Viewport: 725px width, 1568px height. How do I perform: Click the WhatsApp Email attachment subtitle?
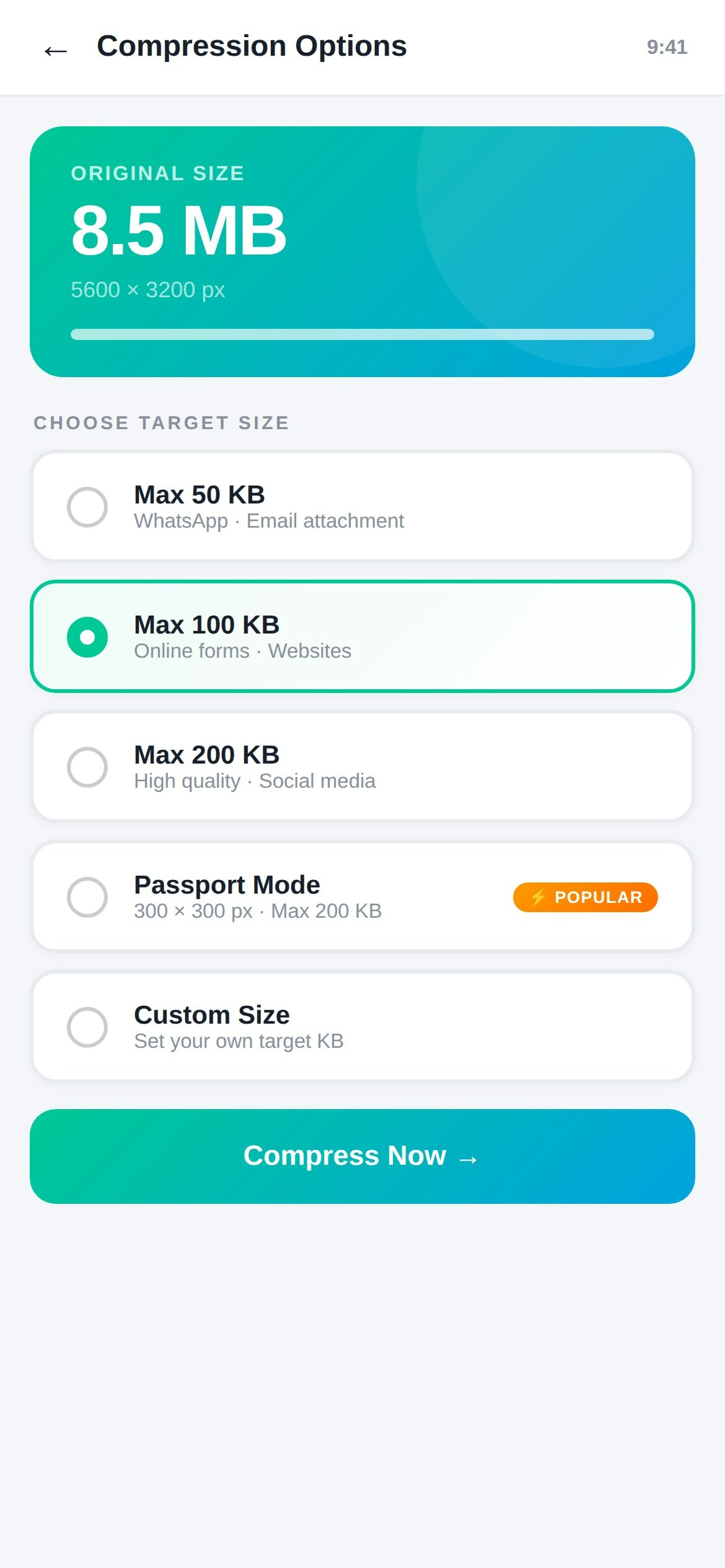tap(268, 521)
